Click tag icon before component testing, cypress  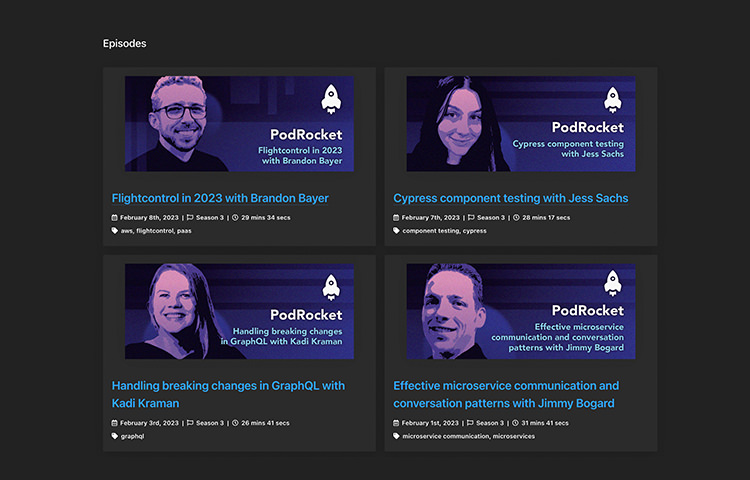pyautogui.click(x=396, y=230)
